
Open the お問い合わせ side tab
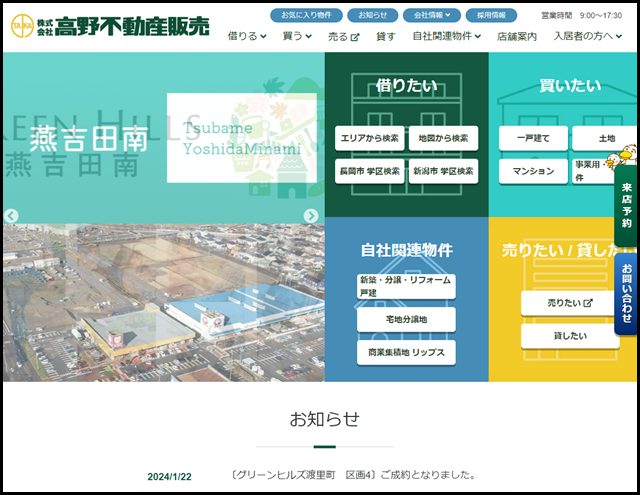tap(626, 294)
